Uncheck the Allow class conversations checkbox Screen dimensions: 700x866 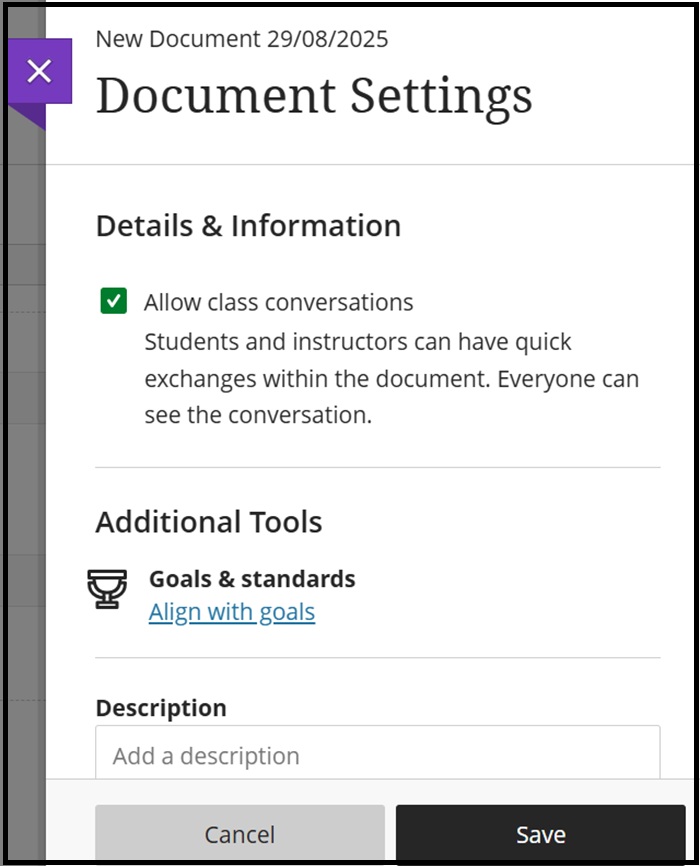click(x=114, y=301)
